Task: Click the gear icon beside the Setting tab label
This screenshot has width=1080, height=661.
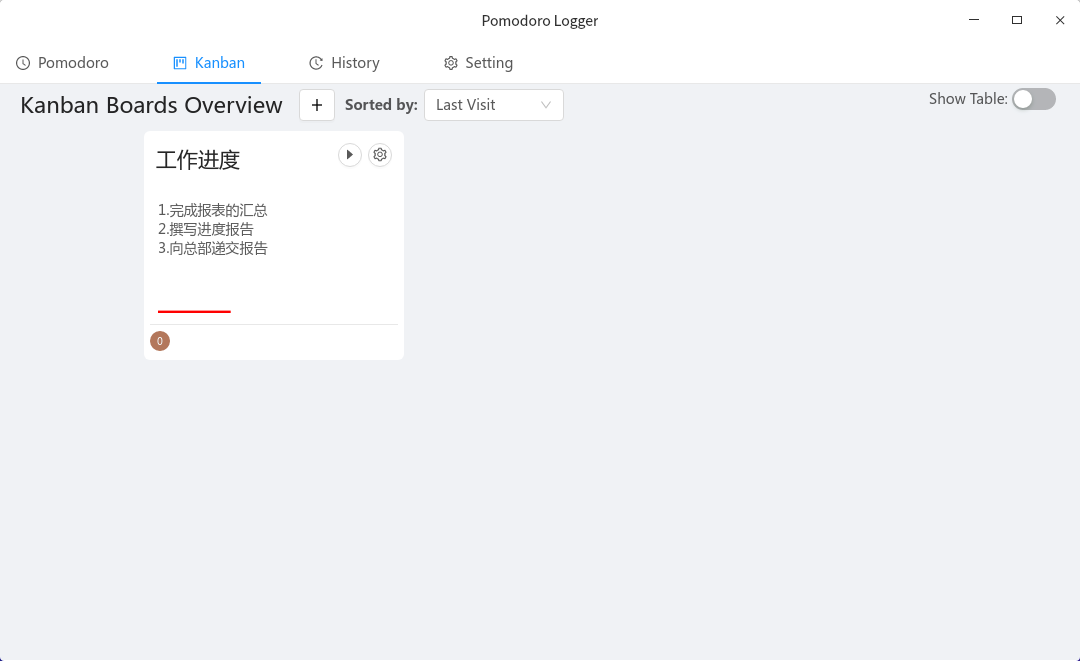Action: 451,63
